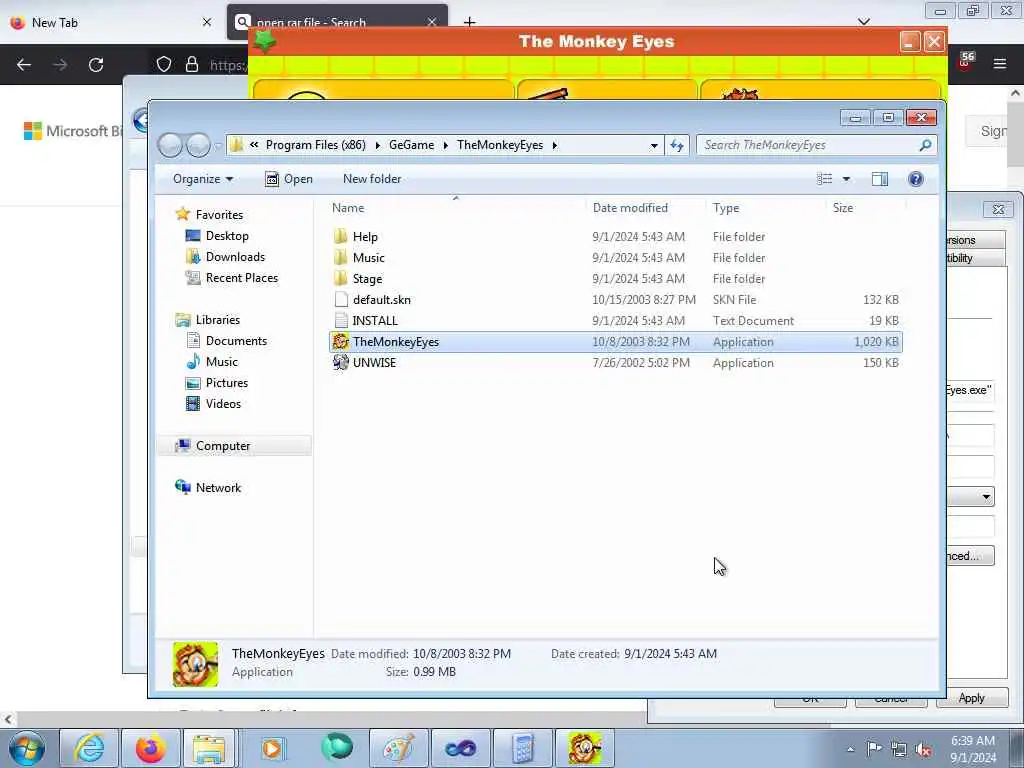Open the recent pages dropdown beside Forward
The height and width of the screenshot is (768, 1024).
click(218, 146)
